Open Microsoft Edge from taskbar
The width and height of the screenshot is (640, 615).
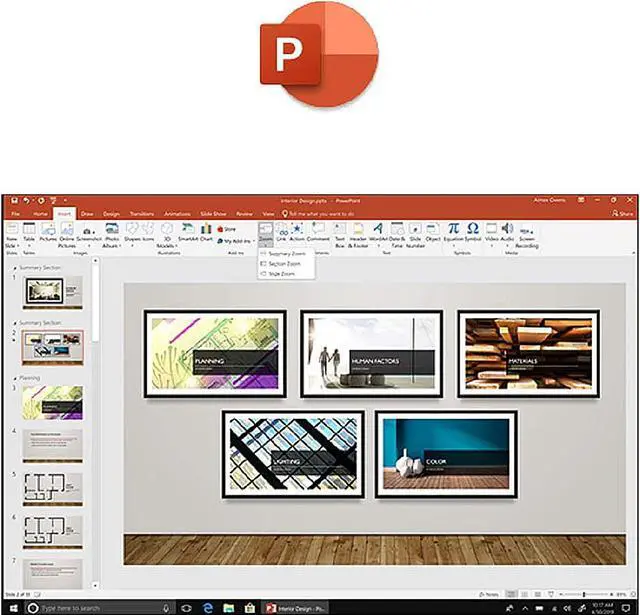point(208,608)
